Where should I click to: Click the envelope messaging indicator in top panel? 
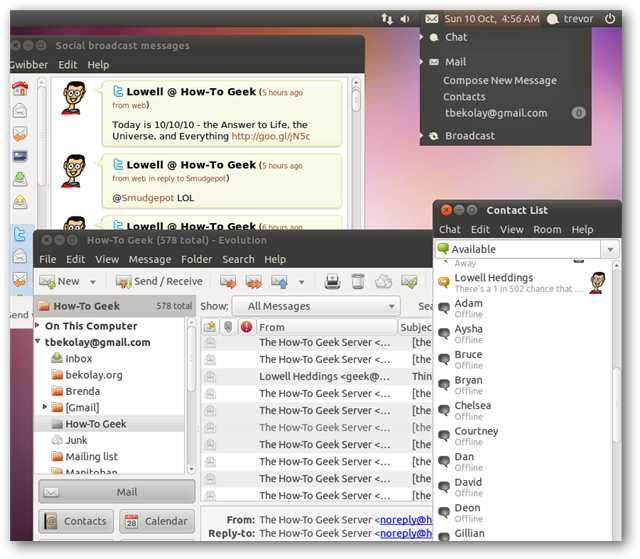(431, 19)
